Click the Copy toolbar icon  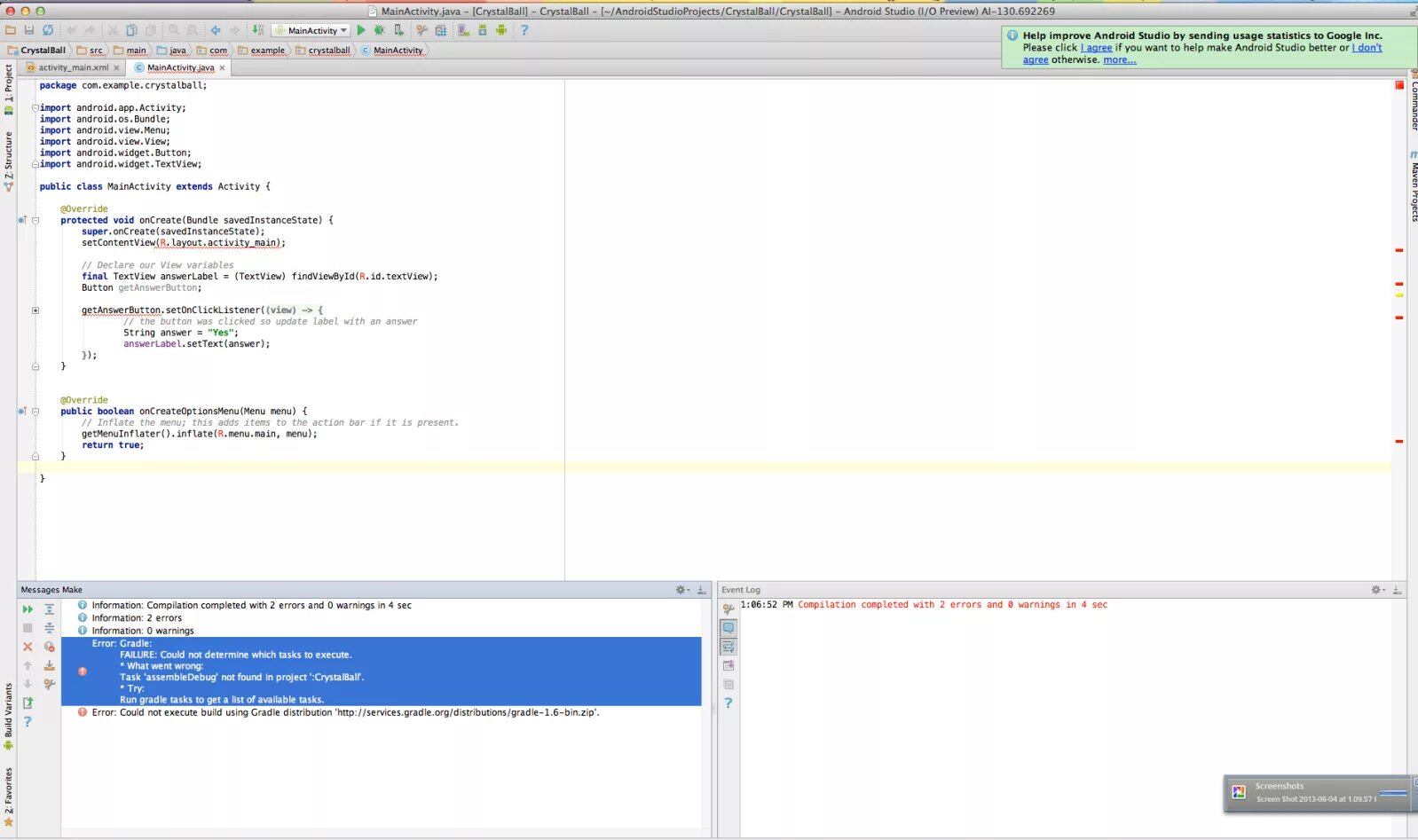[131, 30]
